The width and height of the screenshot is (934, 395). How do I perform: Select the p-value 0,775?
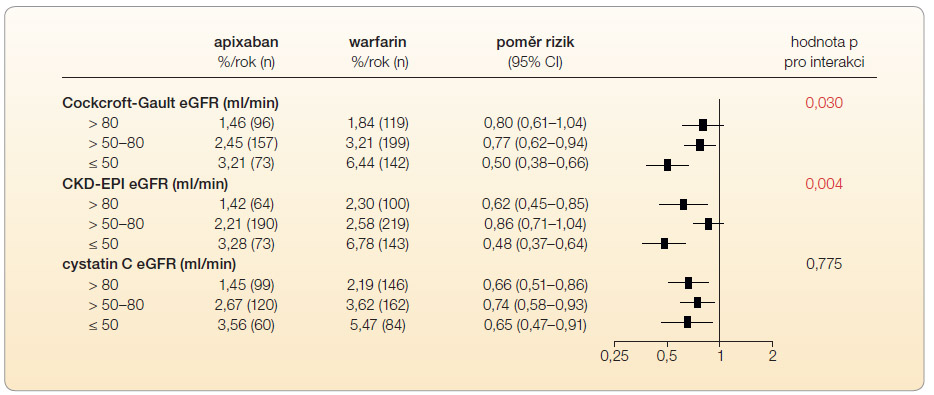(x=824, y=264)
